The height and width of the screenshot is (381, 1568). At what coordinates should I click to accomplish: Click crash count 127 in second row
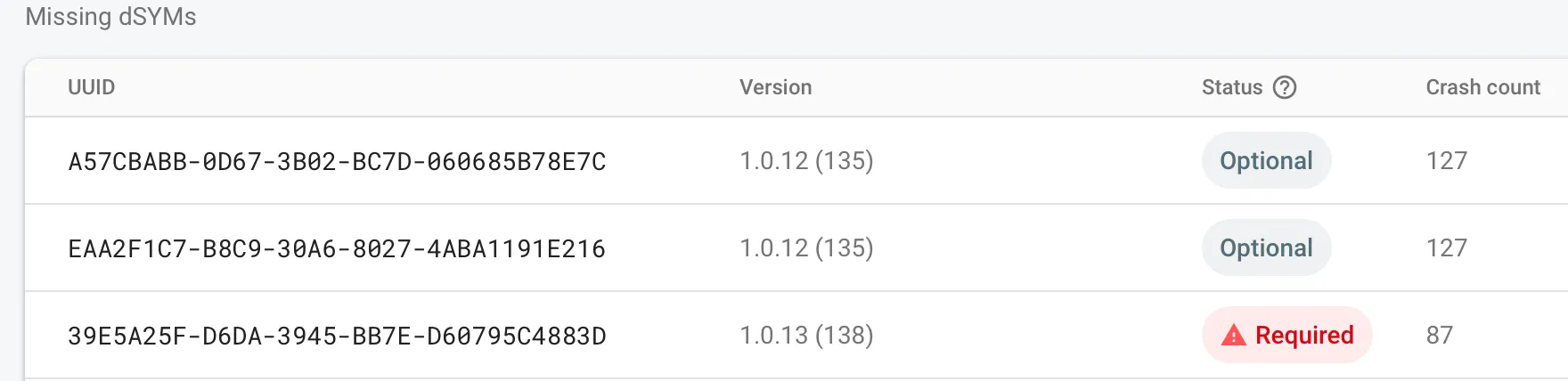(1446, 247)
